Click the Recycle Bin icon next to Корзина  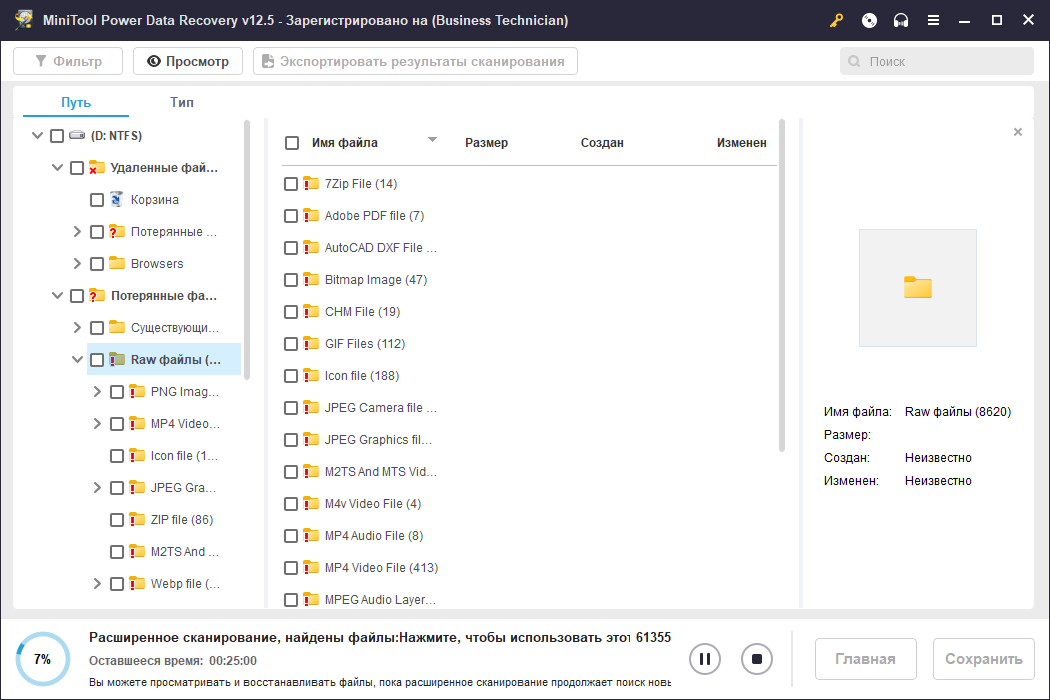117,199
